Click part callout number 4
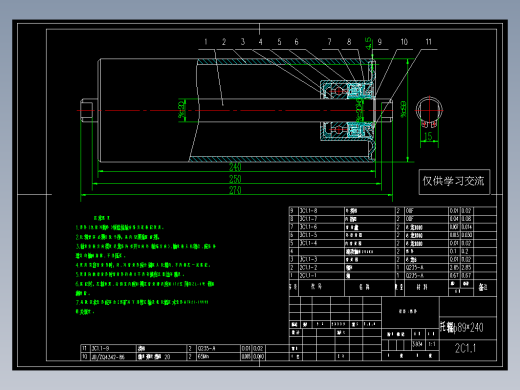The width and height of the screenshot is (520, 390). click(x=261, y=42)
